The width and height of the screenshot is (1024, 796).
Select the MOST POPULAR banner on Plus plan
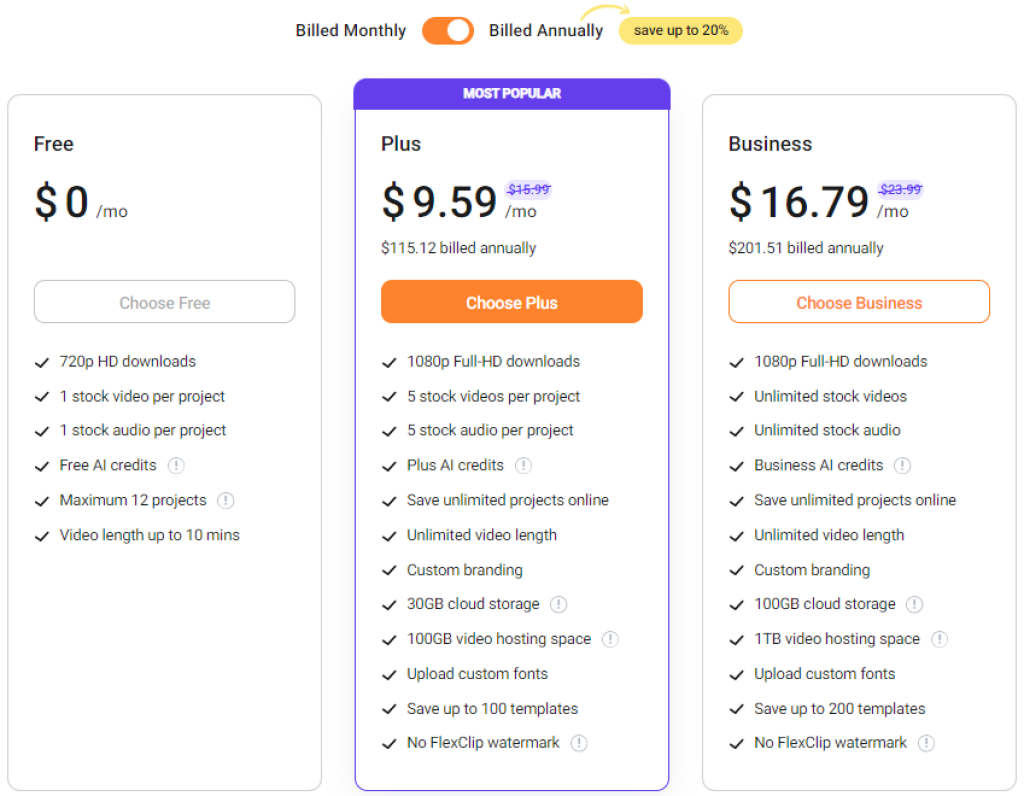(511, 93)
